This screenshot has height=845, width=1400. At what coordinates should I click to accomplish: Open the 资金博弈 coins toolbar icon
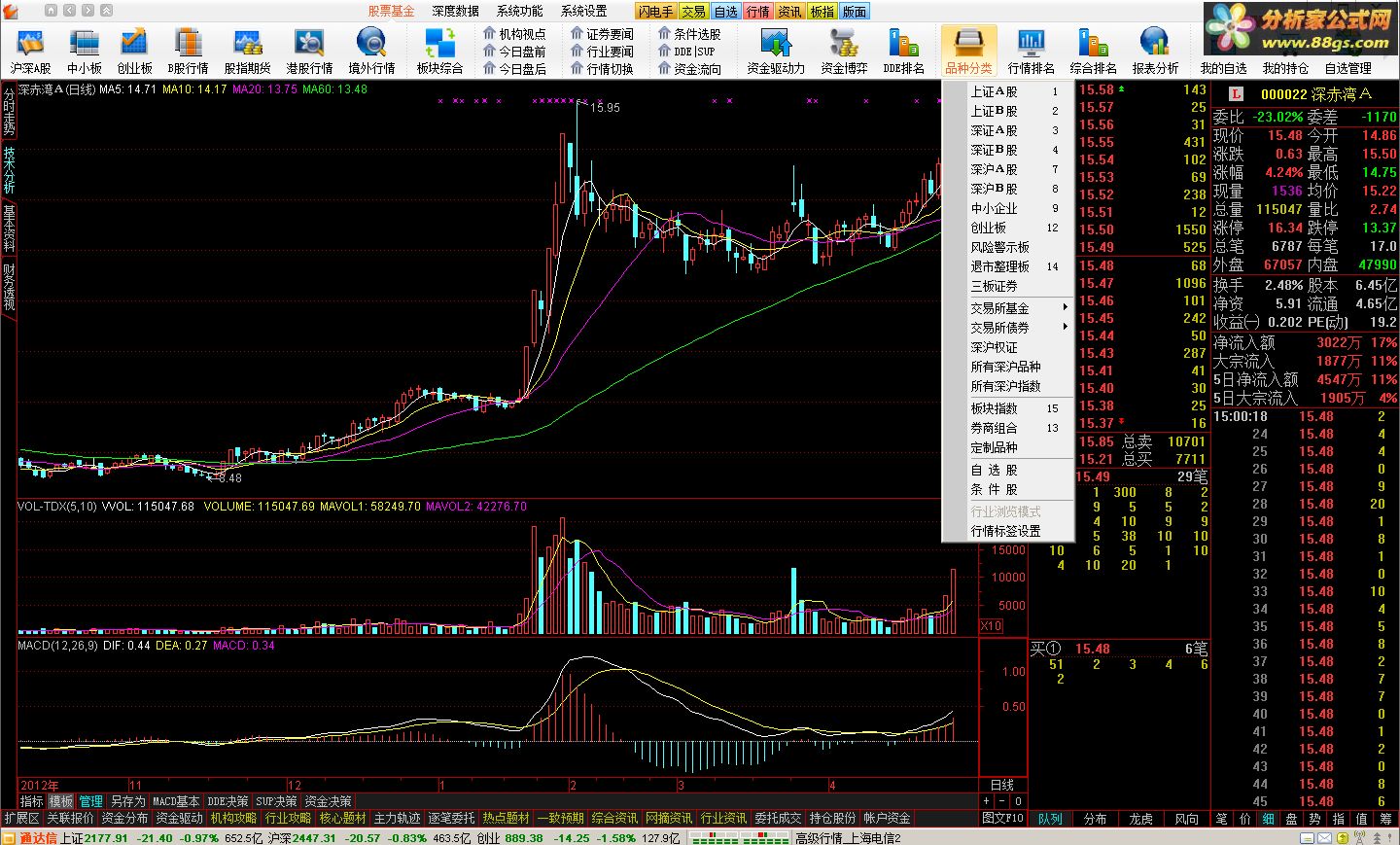point(843,52)
